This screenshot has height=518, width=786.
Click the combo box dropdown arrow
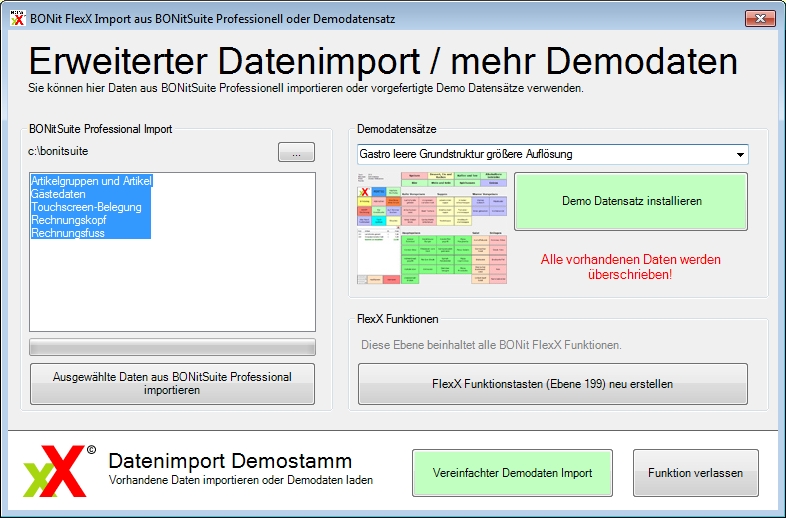740,155
